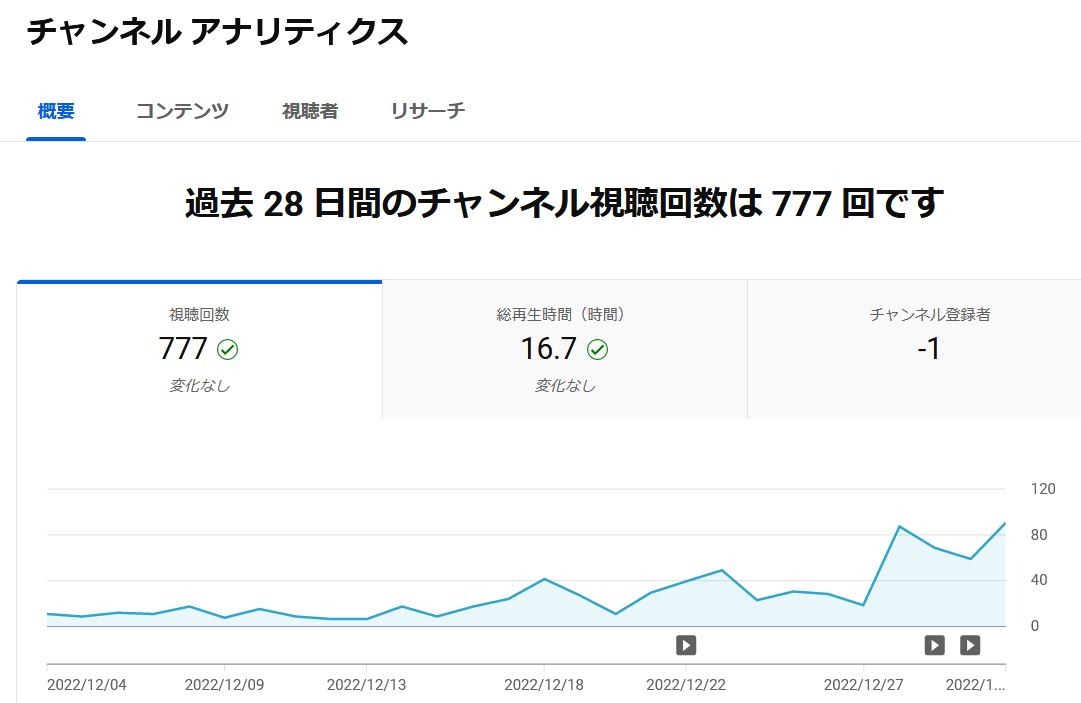Click the 2022/12/04 date label
Screen dimensions: 1081x703
click(87, 685)
